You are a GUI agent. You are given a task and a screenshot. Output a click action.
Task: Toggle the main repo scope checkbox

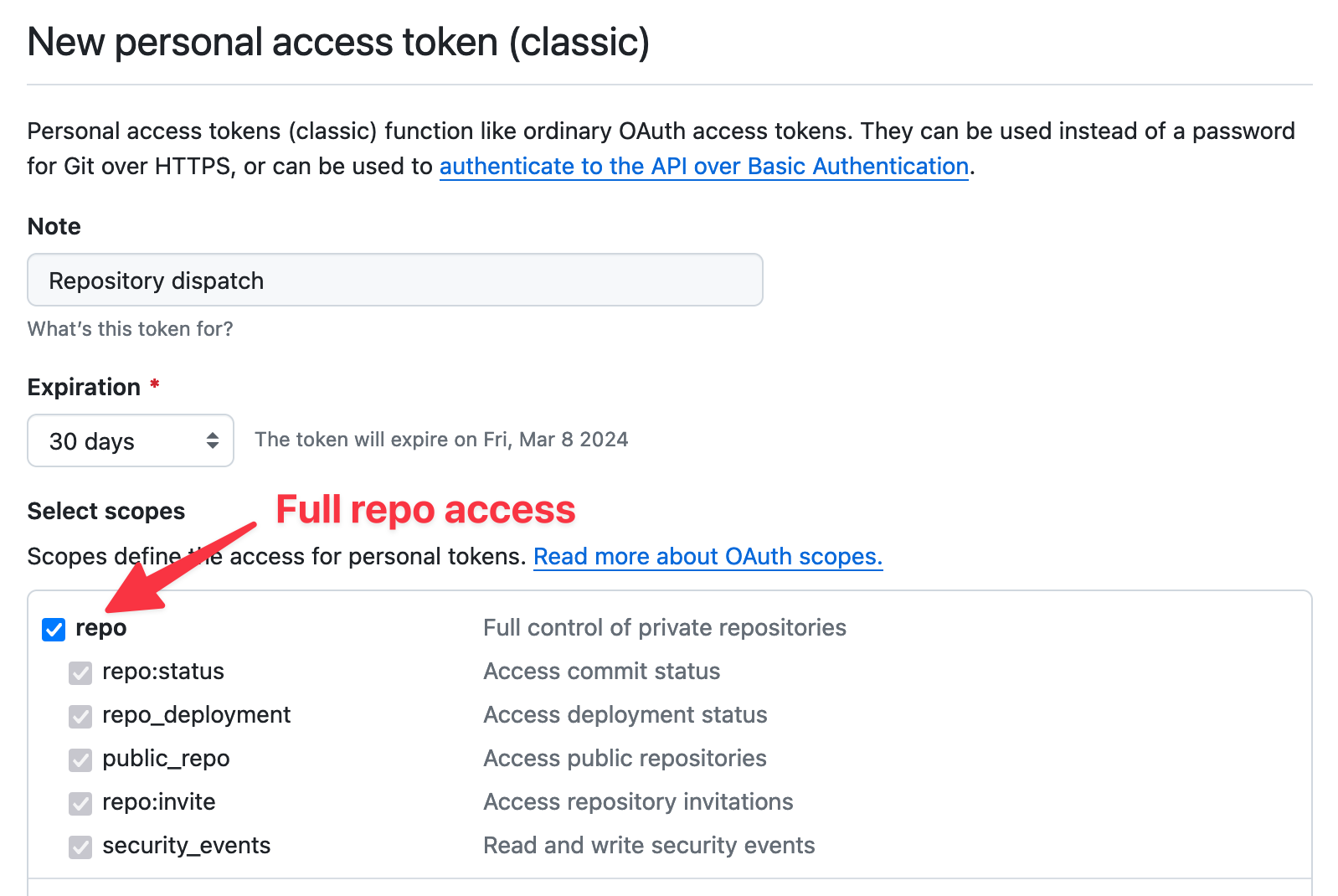pos(54,629)
